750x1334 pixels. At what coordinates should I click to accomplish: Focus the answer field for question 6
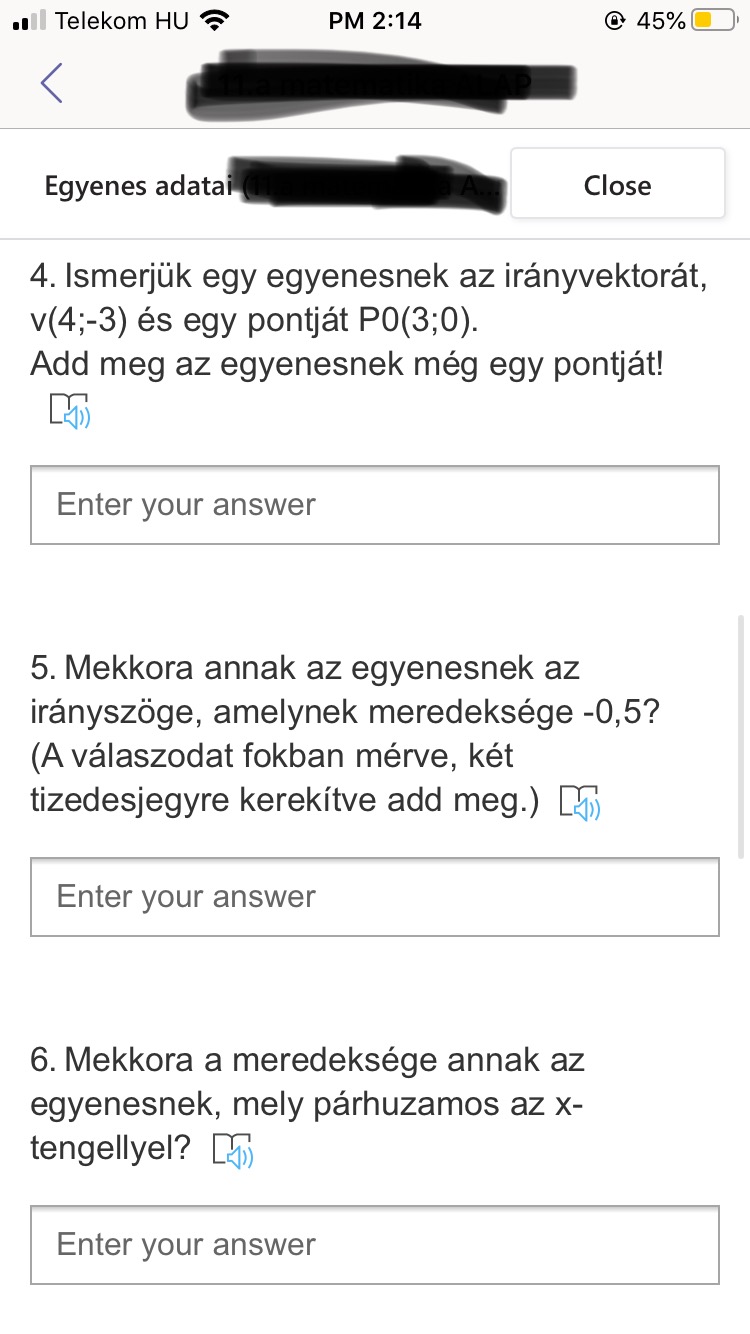click(375, 1245)
